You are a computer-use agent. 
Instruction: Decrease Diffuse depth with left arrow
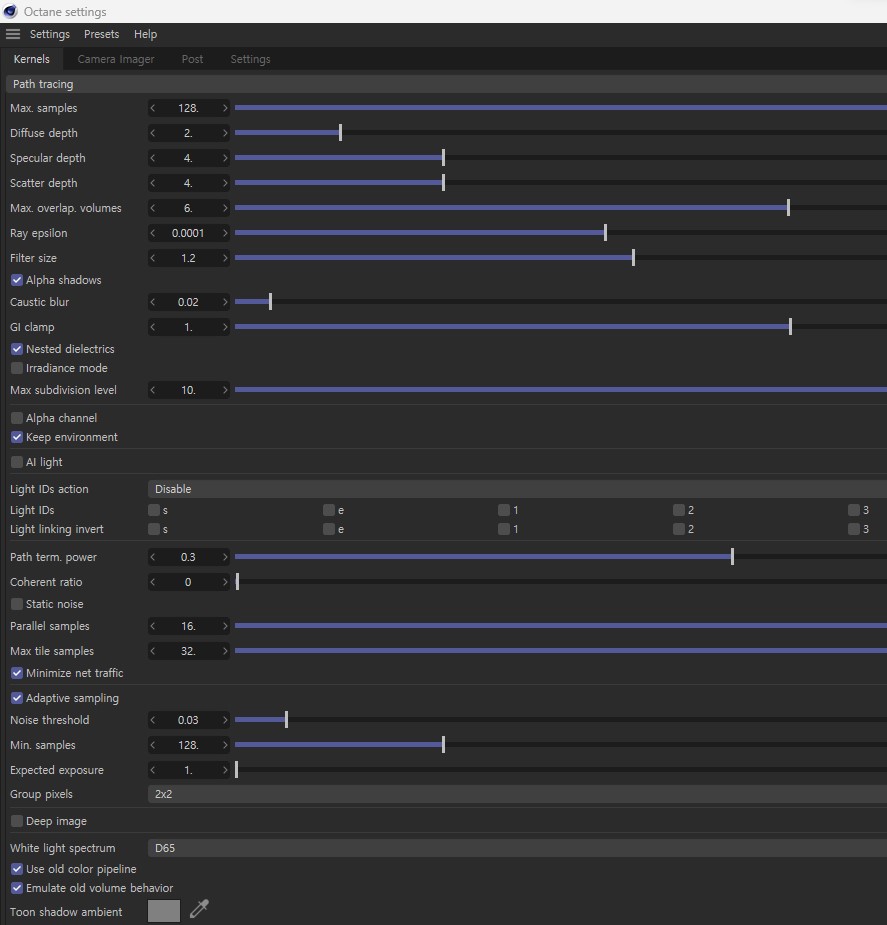tap(153, 133)
